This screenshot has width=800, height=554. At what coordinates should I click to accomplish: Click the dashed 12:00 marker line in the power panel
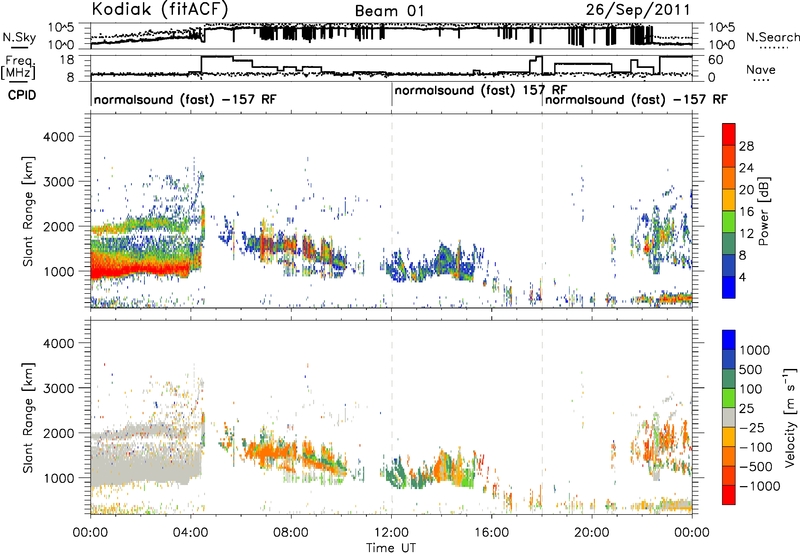pyautogui.click(x=392, y=211)
